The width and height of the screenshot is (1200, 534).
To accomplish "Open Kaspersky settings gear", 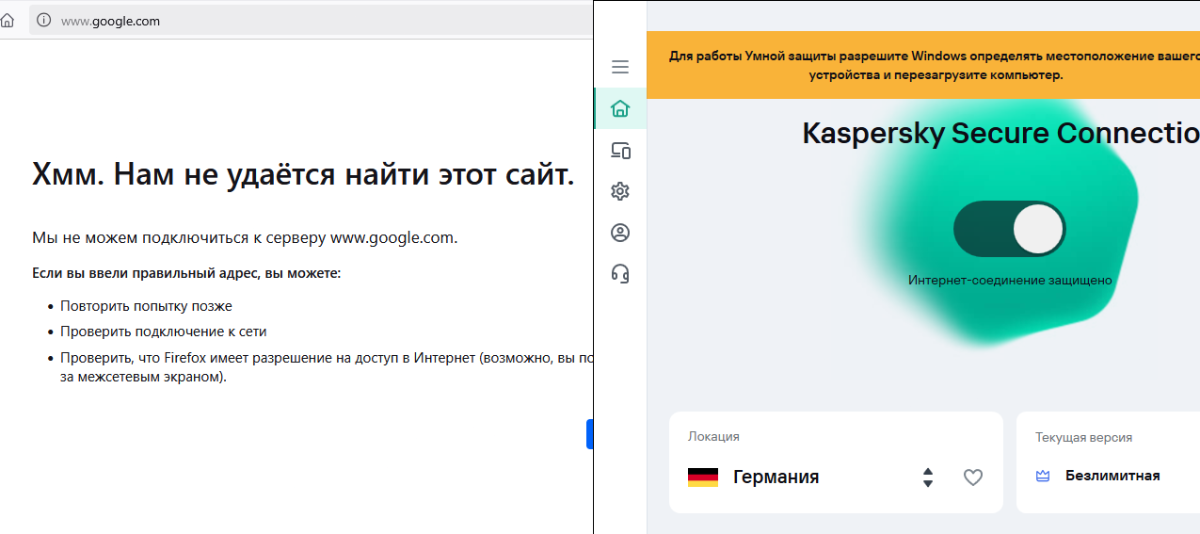I will coord(620,191).
